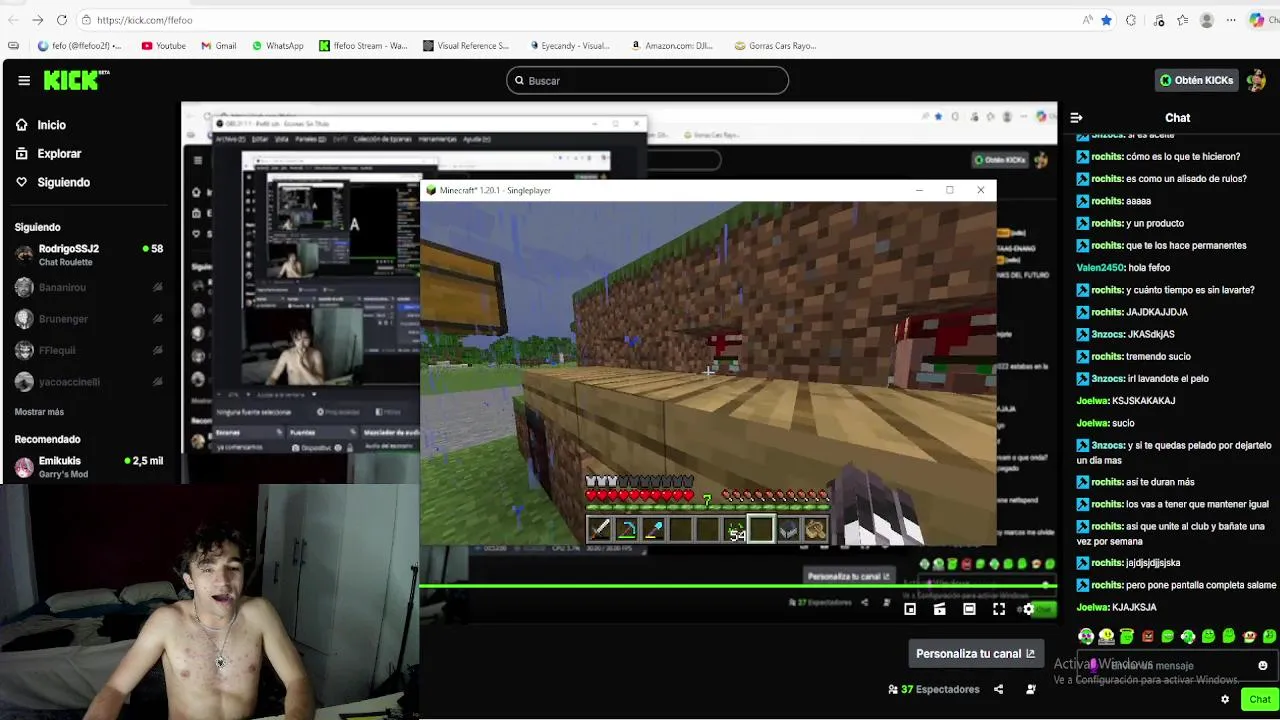Reload the browser page
1280x720 pixels.
click(x=62, y=20)
